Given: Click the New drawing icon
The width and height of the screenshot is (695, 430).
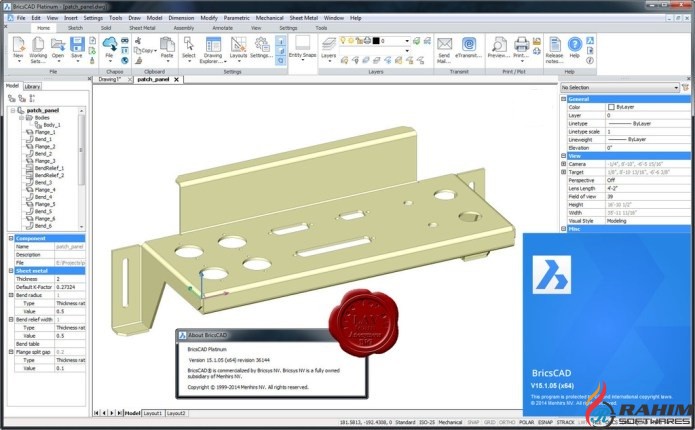Looking at the screenshot, I should coord(18,45).
